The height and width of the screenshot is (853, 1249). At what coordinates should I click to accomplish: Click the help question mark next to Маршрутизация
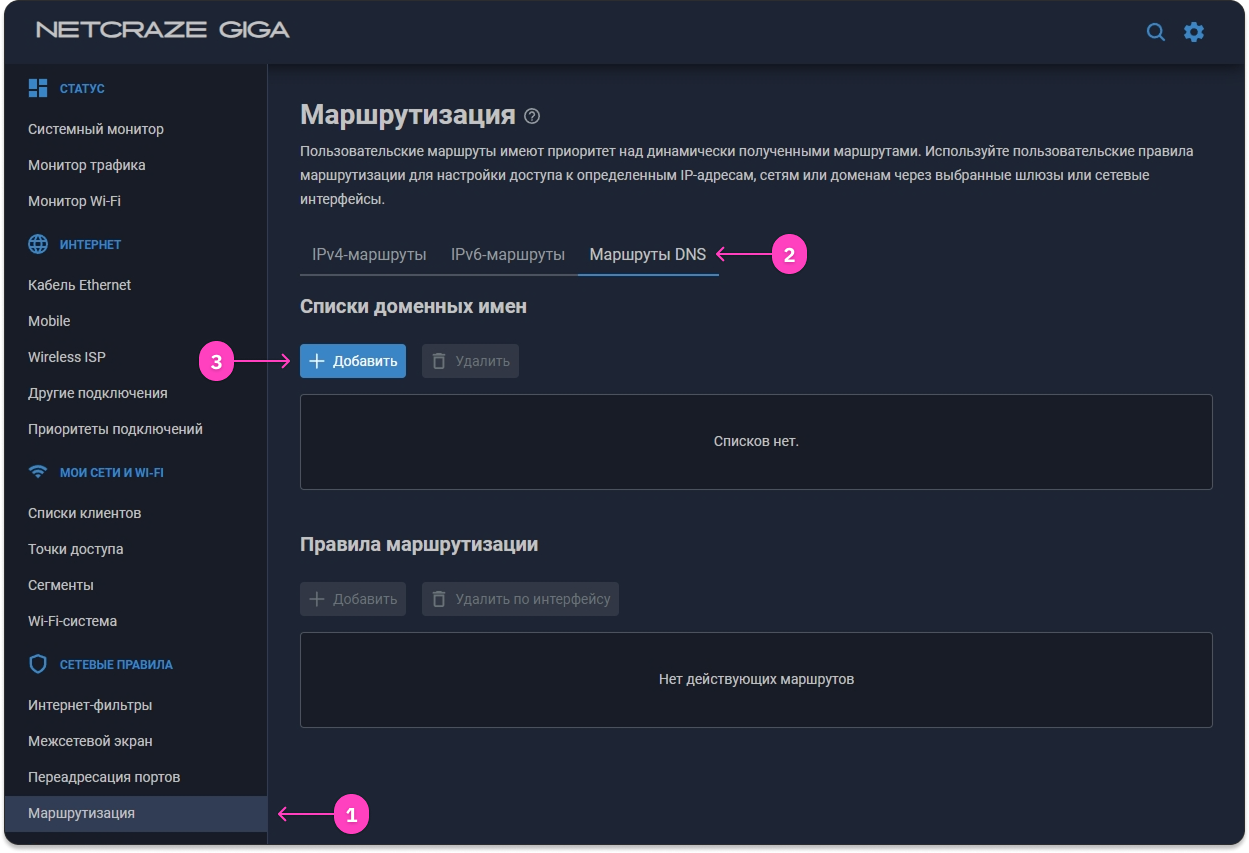point(532,116)
